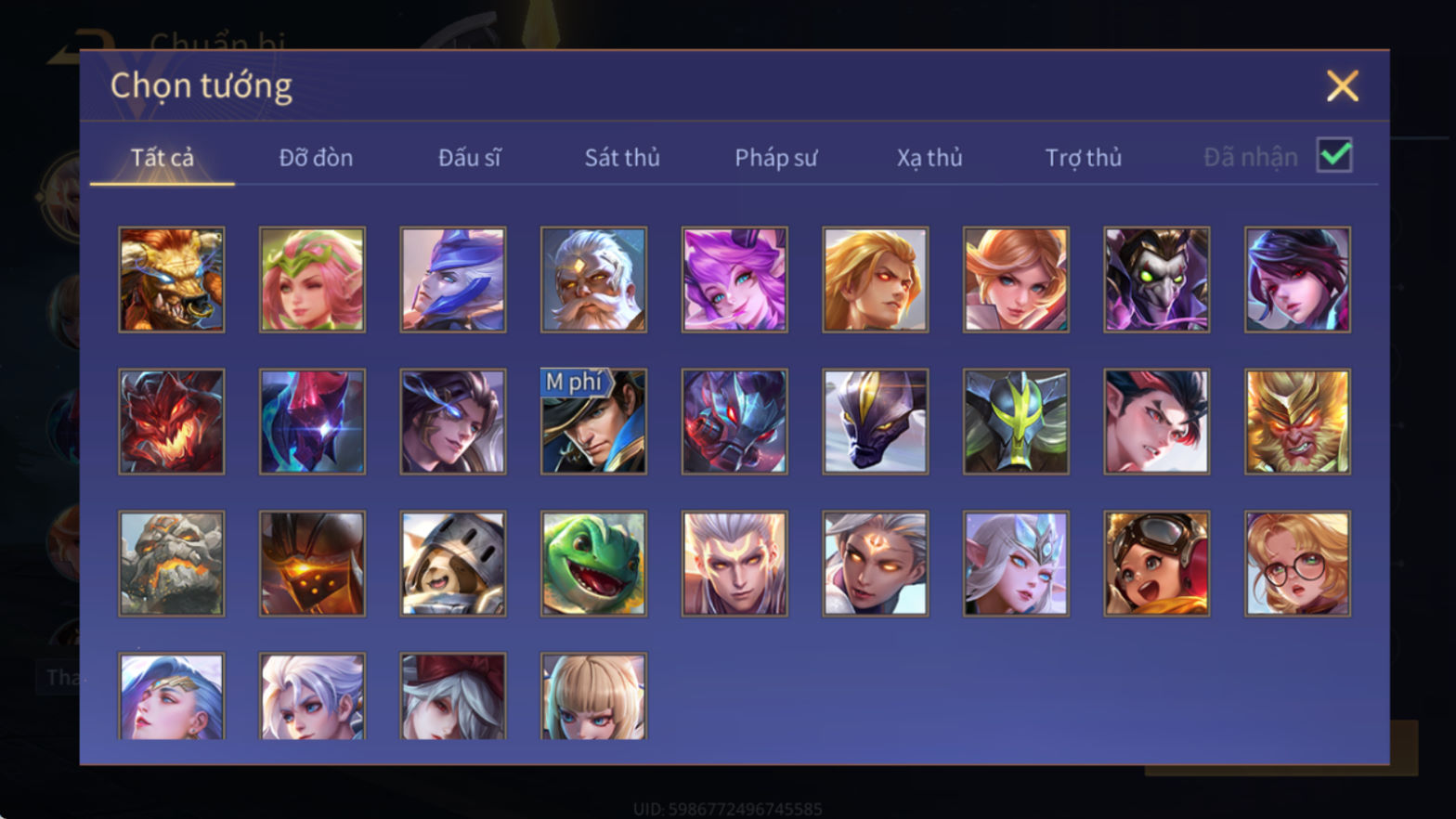Toggle the 'Đã nhận' checkbox

1334,155
